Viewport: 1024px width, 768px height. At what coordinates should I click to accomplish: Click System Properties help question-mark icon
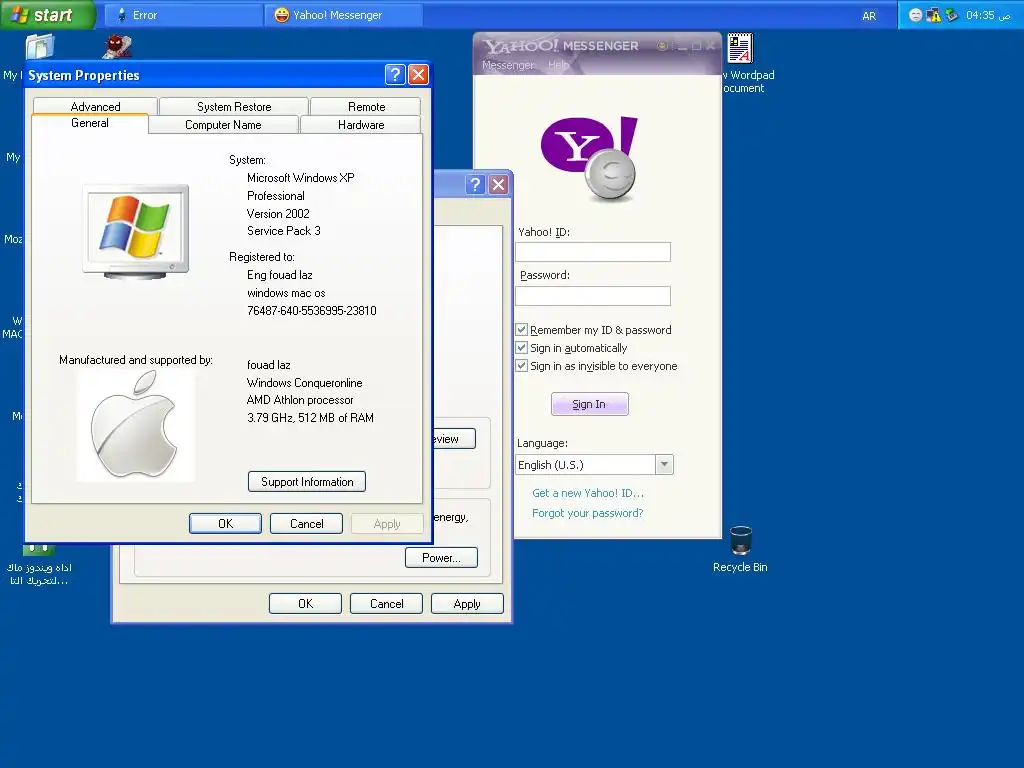coord(394,75)
